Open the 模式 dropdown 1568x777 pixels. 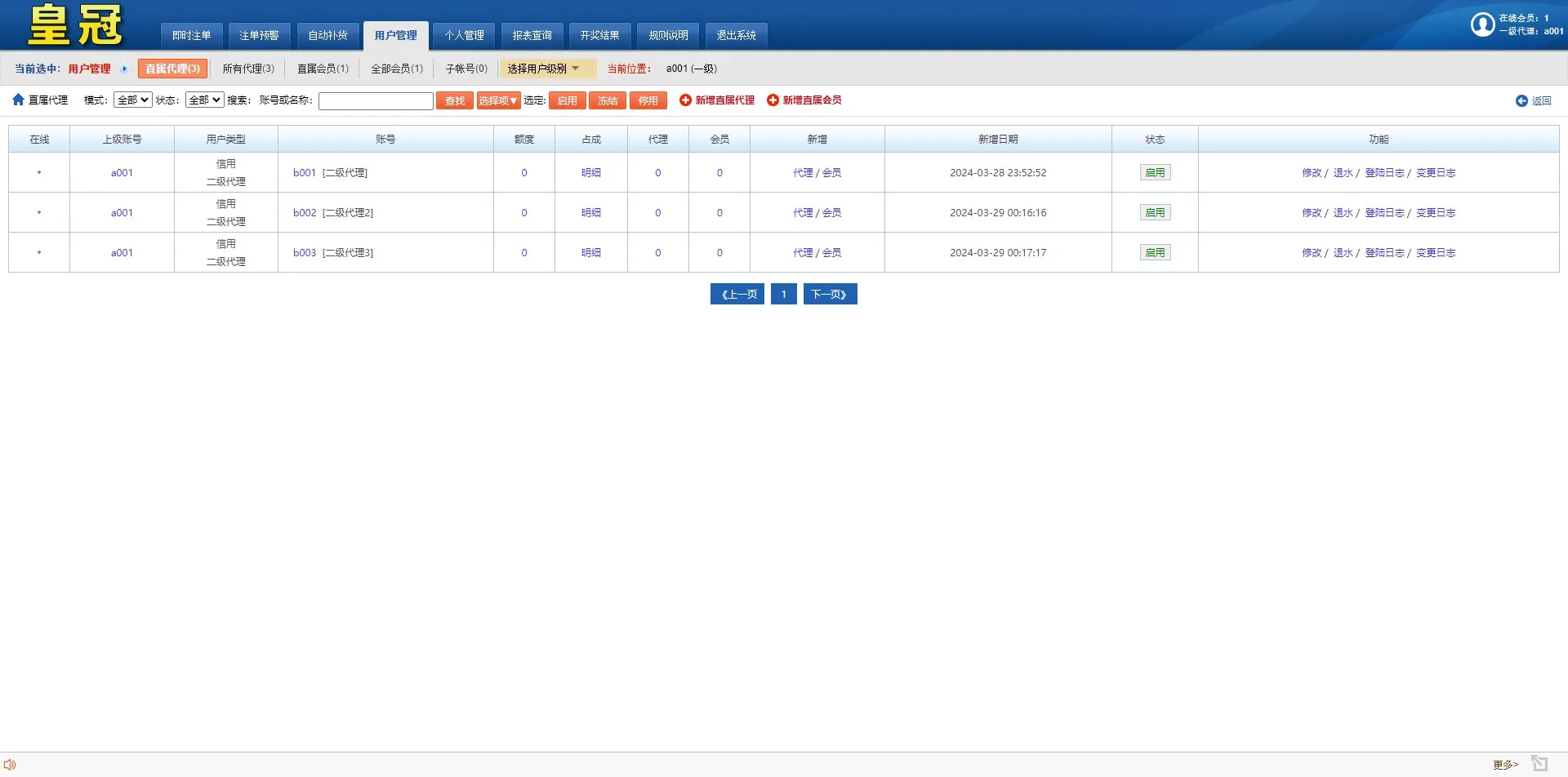(x=132, y=100)
